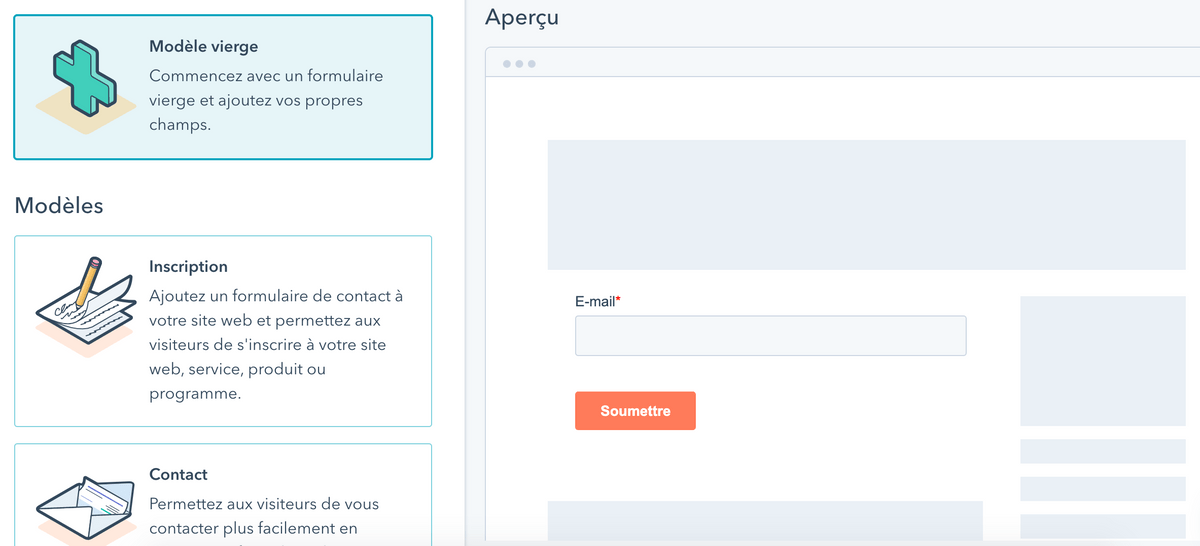Click the gray placeholder block below Soumettre
Image resolution: width=1200 pixels, height=546 pixels.
click(765, 521)
